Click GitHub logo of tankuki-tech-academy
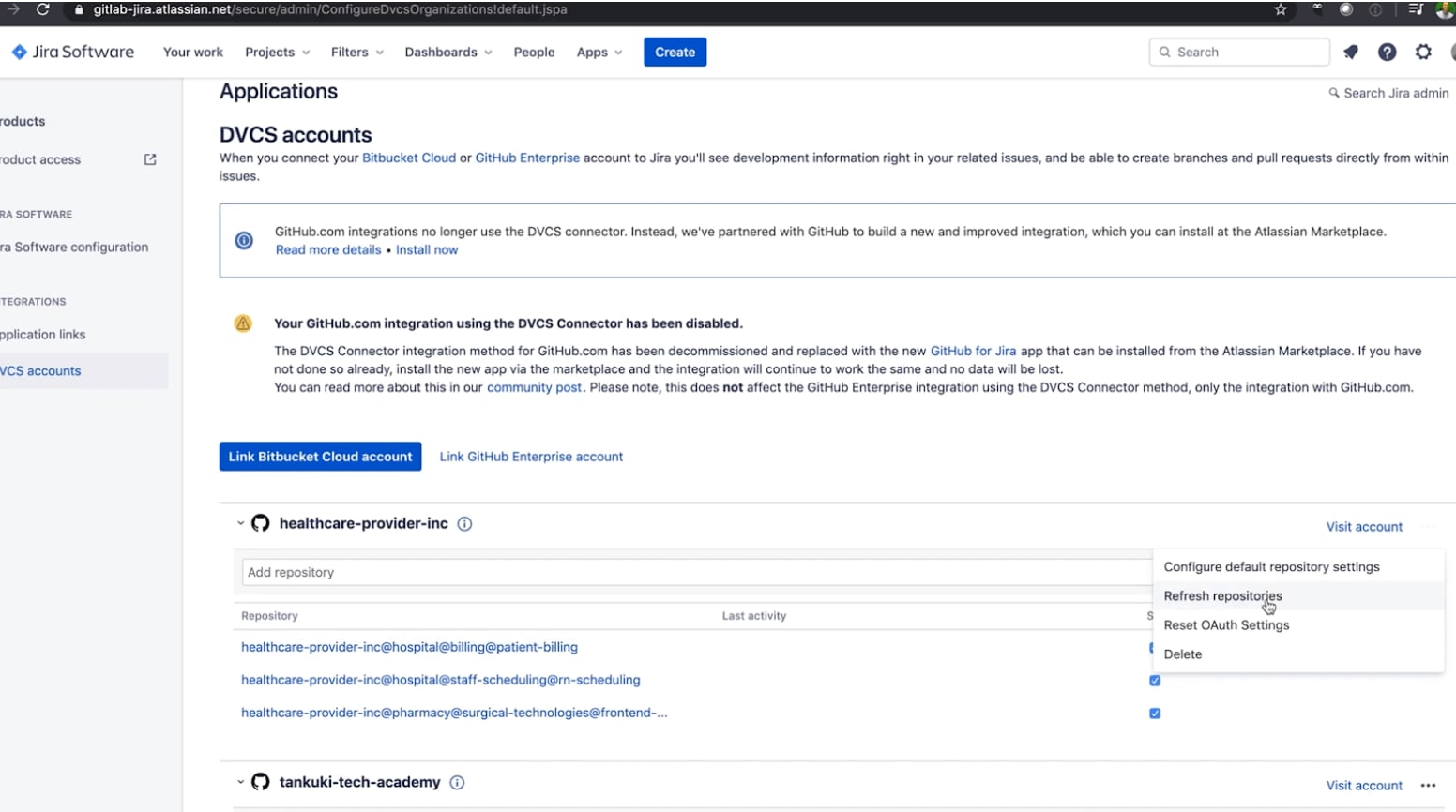The image size is (1456, 812). pyautogui.click(x=261, y=782)
